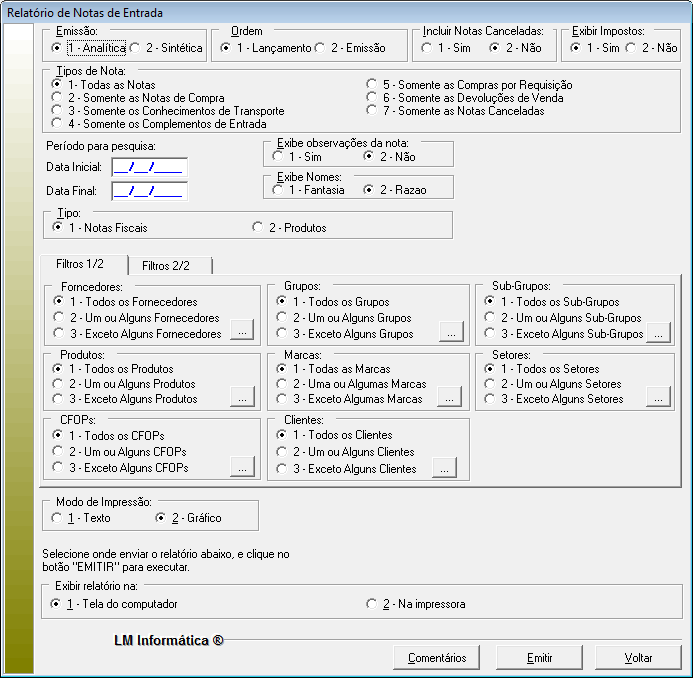Click the Data Final date field
The height and width of the screenshot is (678, 693).
tap(149, 191)
